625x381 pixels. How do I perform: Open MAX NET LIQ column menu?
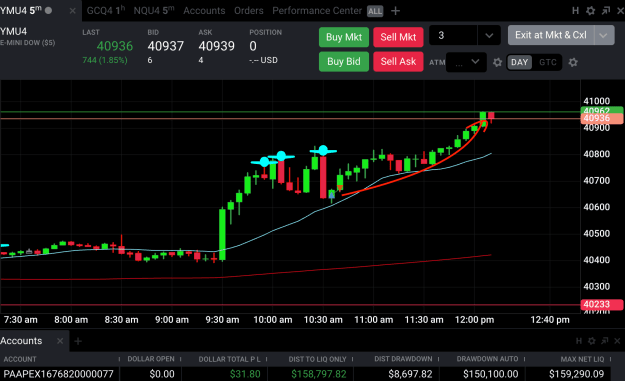click(610, 359)
